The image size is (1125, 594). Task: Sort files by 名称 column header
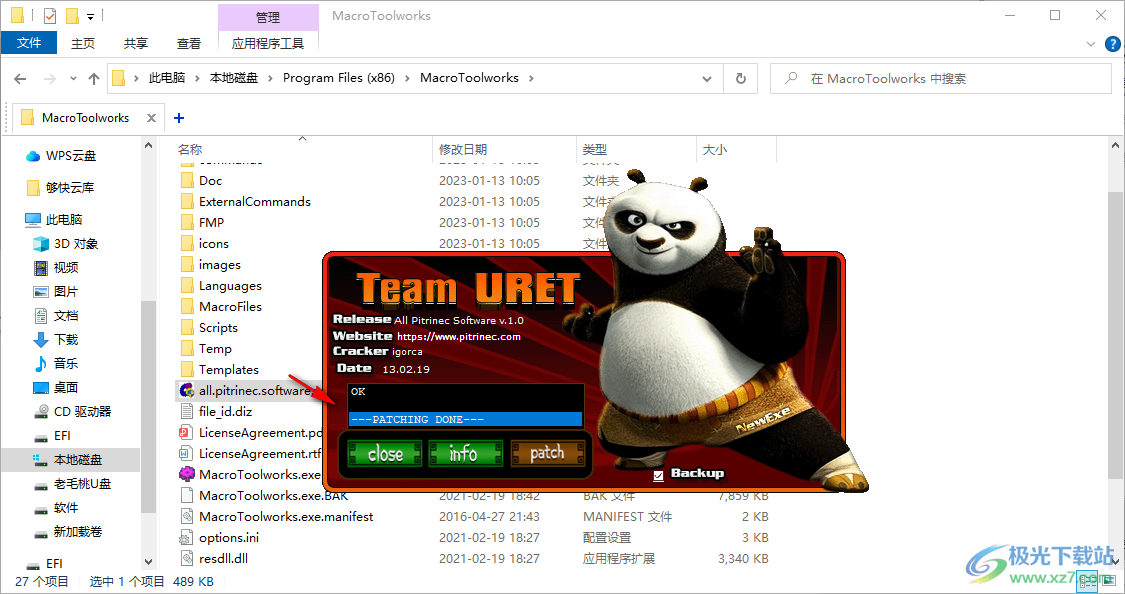coord(190,149)
